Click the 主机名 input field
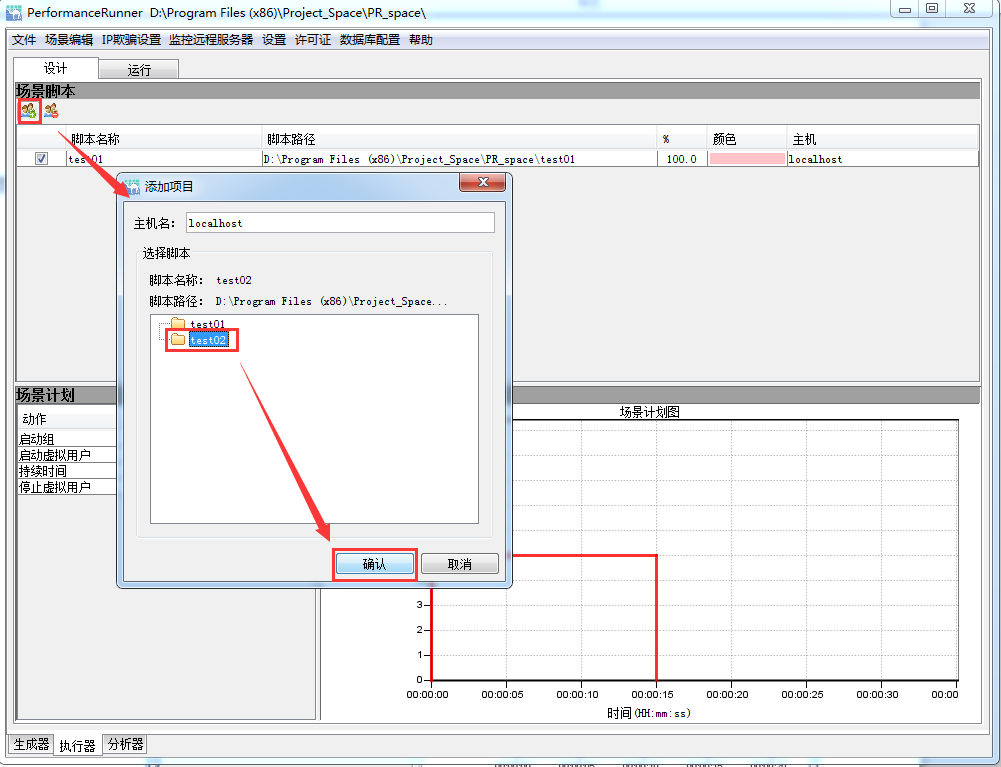 point(340,223)
